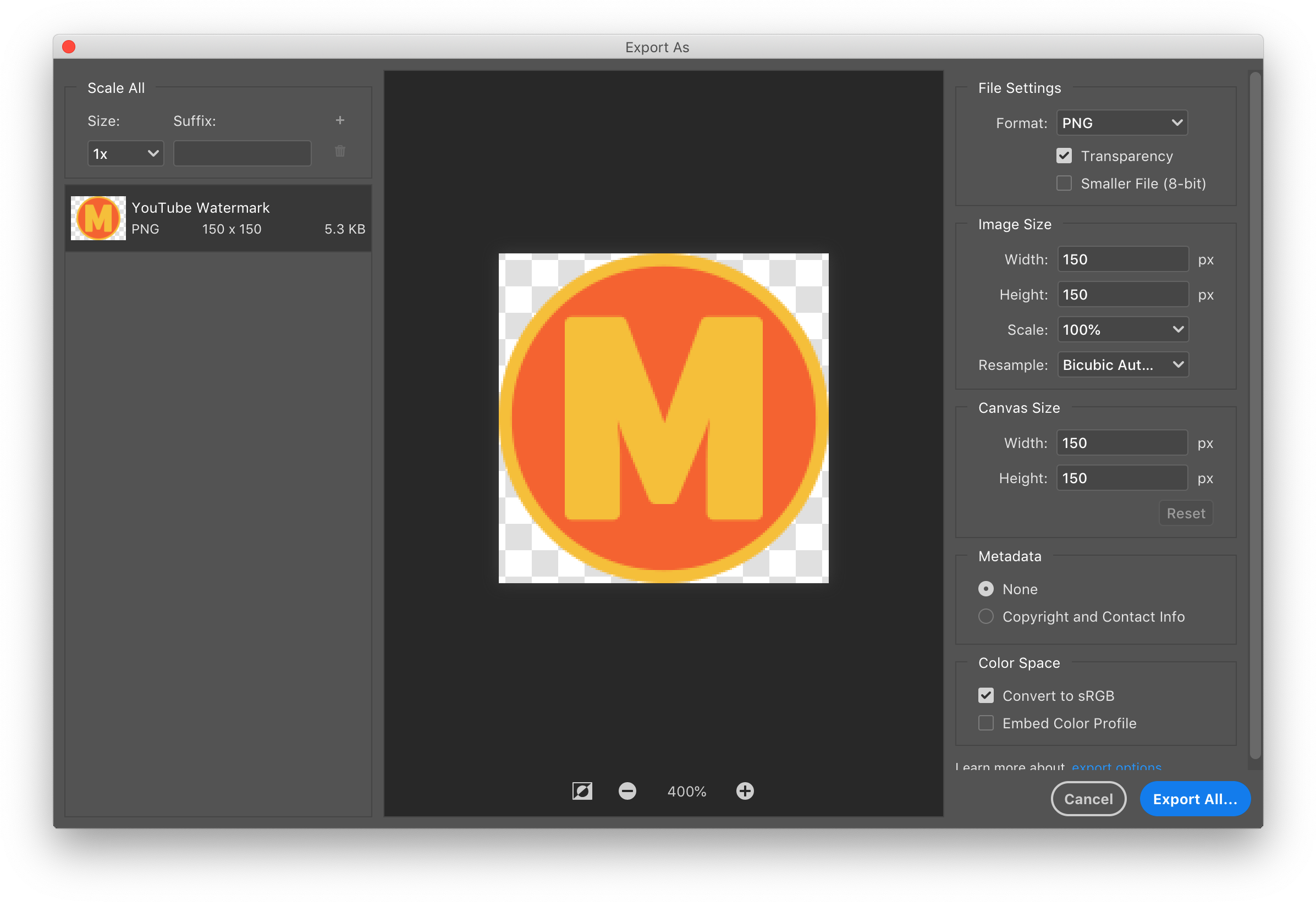Click the M logo preview image

pos(663,418)
